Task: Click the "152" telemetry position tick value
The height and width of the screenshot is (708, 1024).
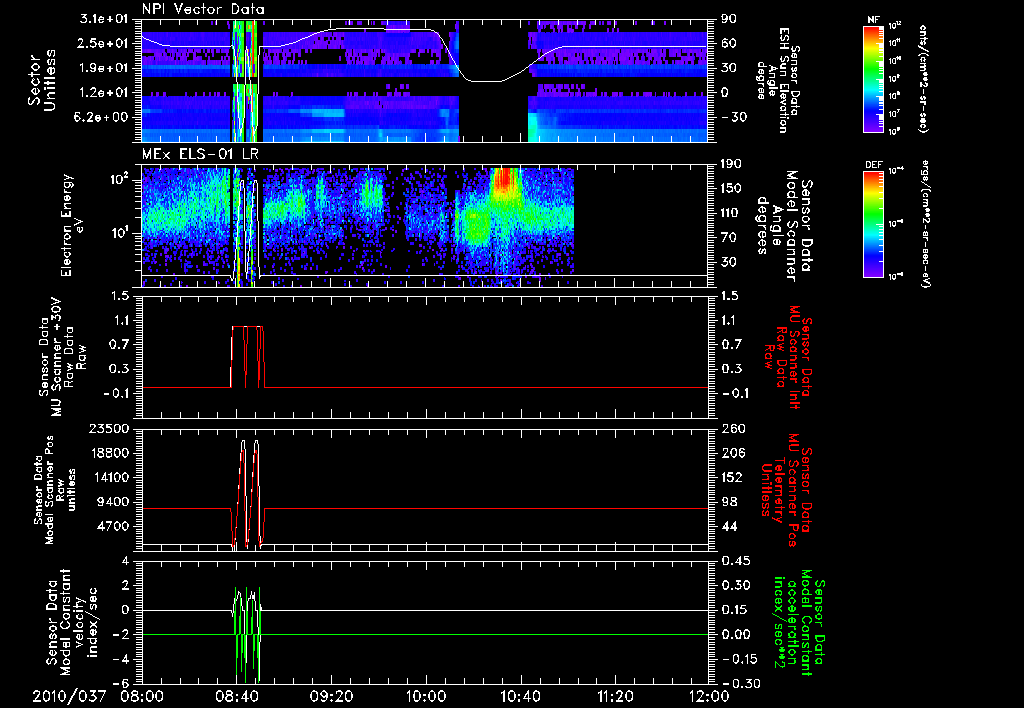Action: [732, 477]
